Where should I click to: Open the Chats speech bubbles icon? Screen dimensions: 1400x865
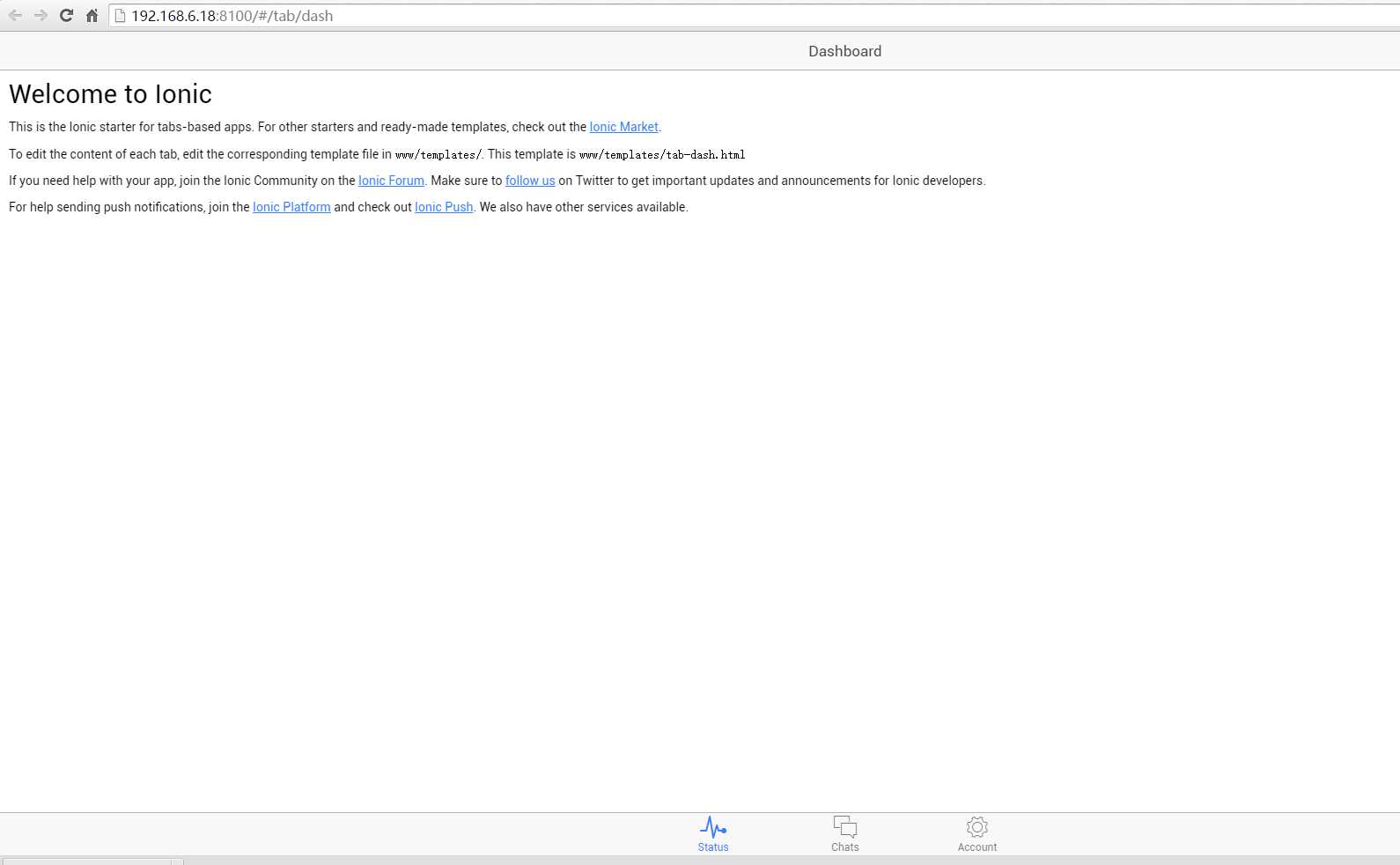(x=845, y=827)
